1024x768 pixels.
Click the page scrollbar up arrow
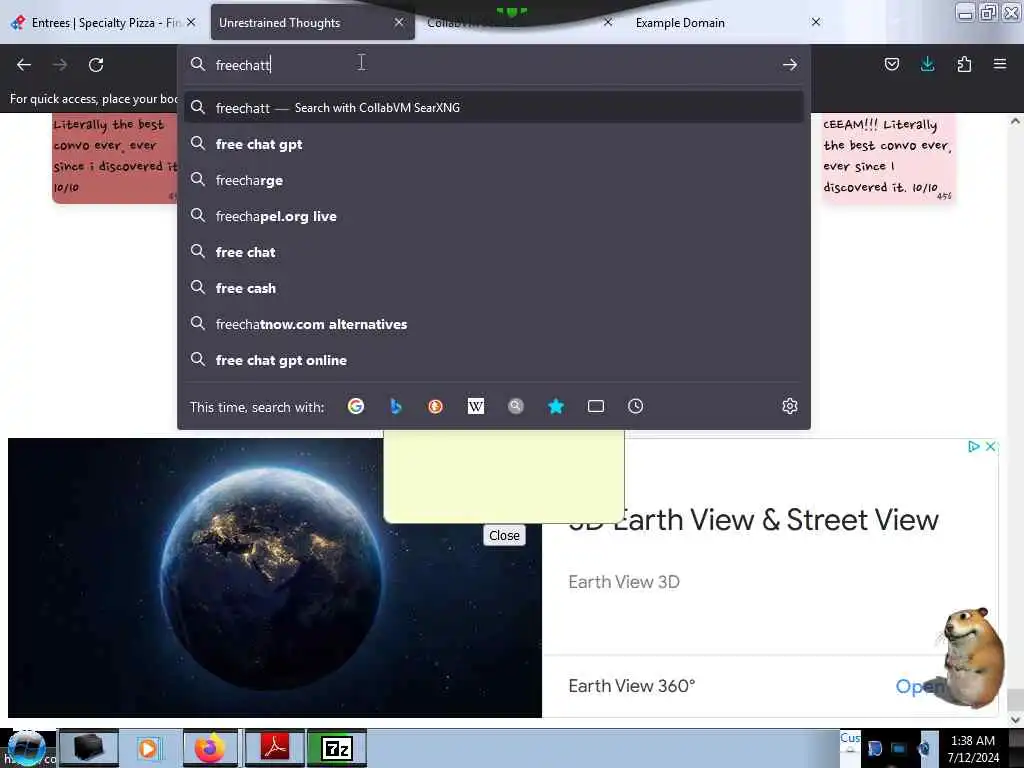[x=1015, y=121]
